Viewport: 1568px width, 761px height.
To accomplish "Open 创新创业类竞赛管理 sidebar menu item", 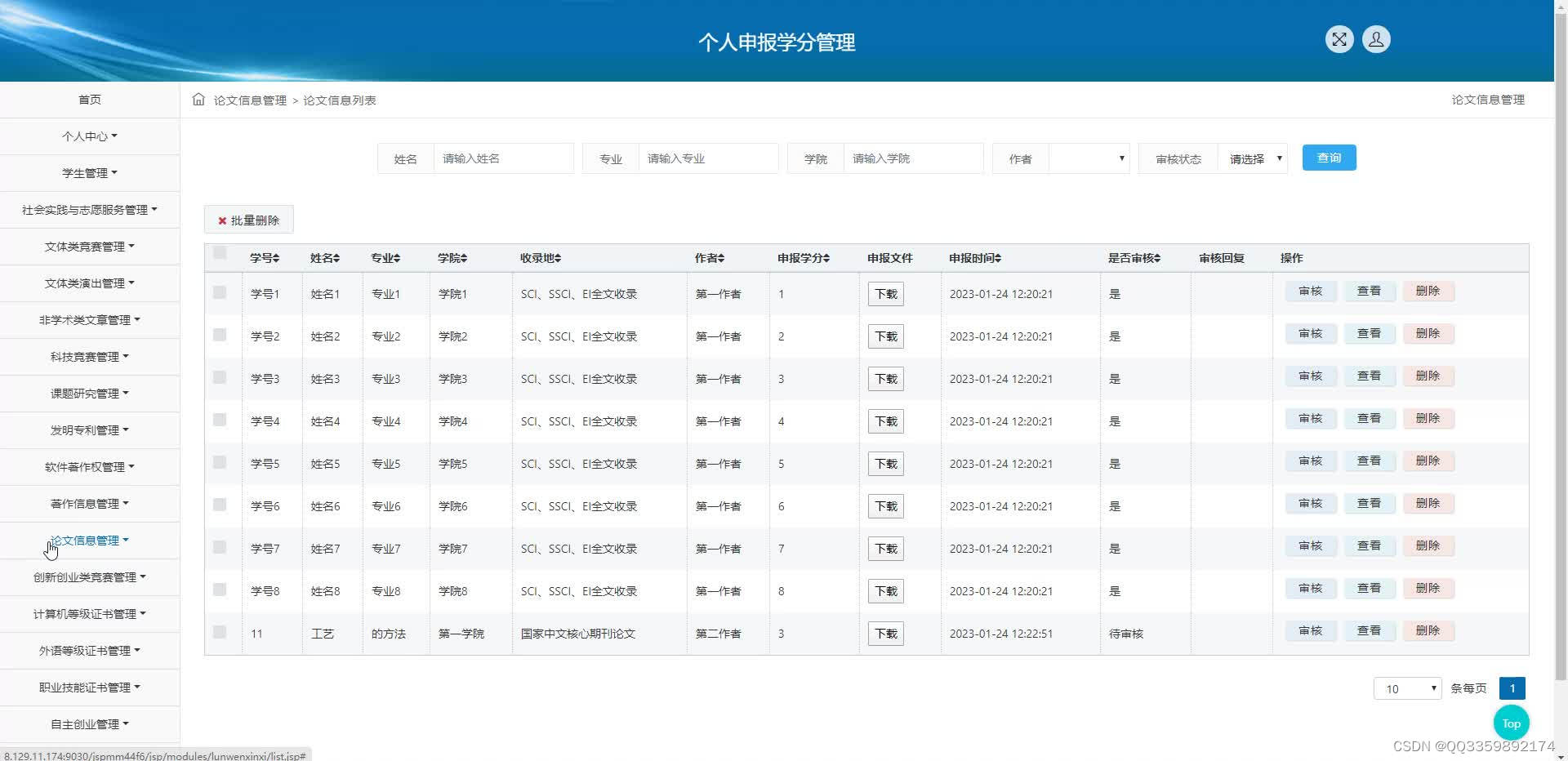I will (90, 577).
